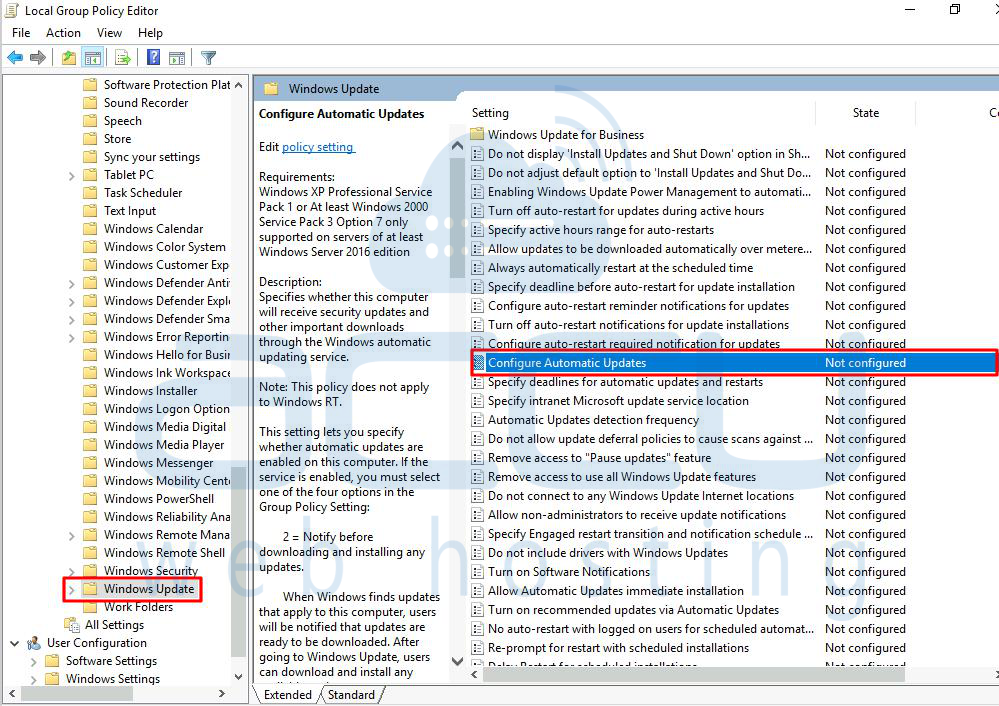Image resolution: width=999 pixels, height=706 pixels.
Task: Click the Up one level folder icon
Action: (x=69, y=58)
